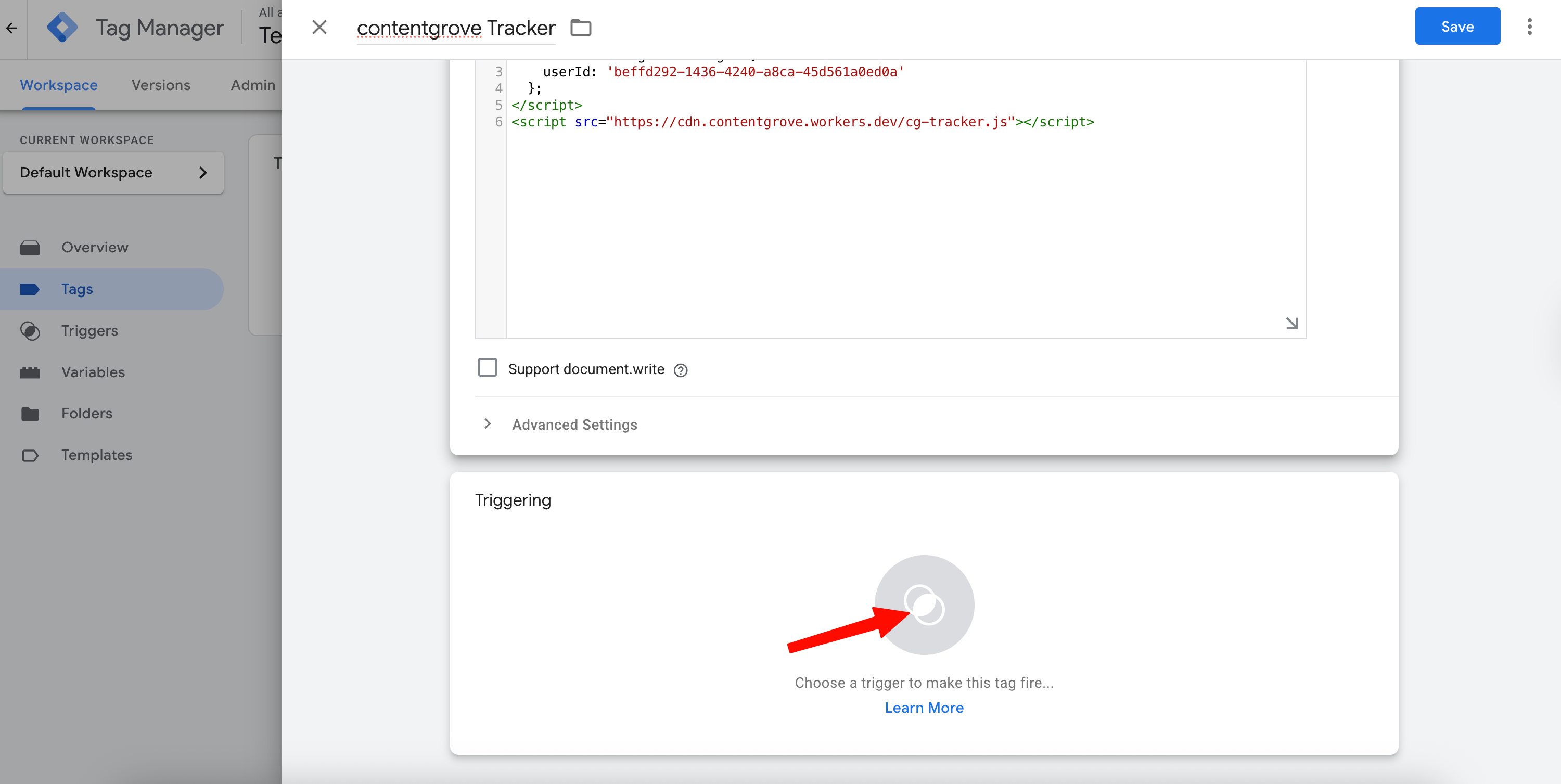Click the contentgrove Tracker name field
Viewport: 1561px width, 784px height.
click(456, 28)
